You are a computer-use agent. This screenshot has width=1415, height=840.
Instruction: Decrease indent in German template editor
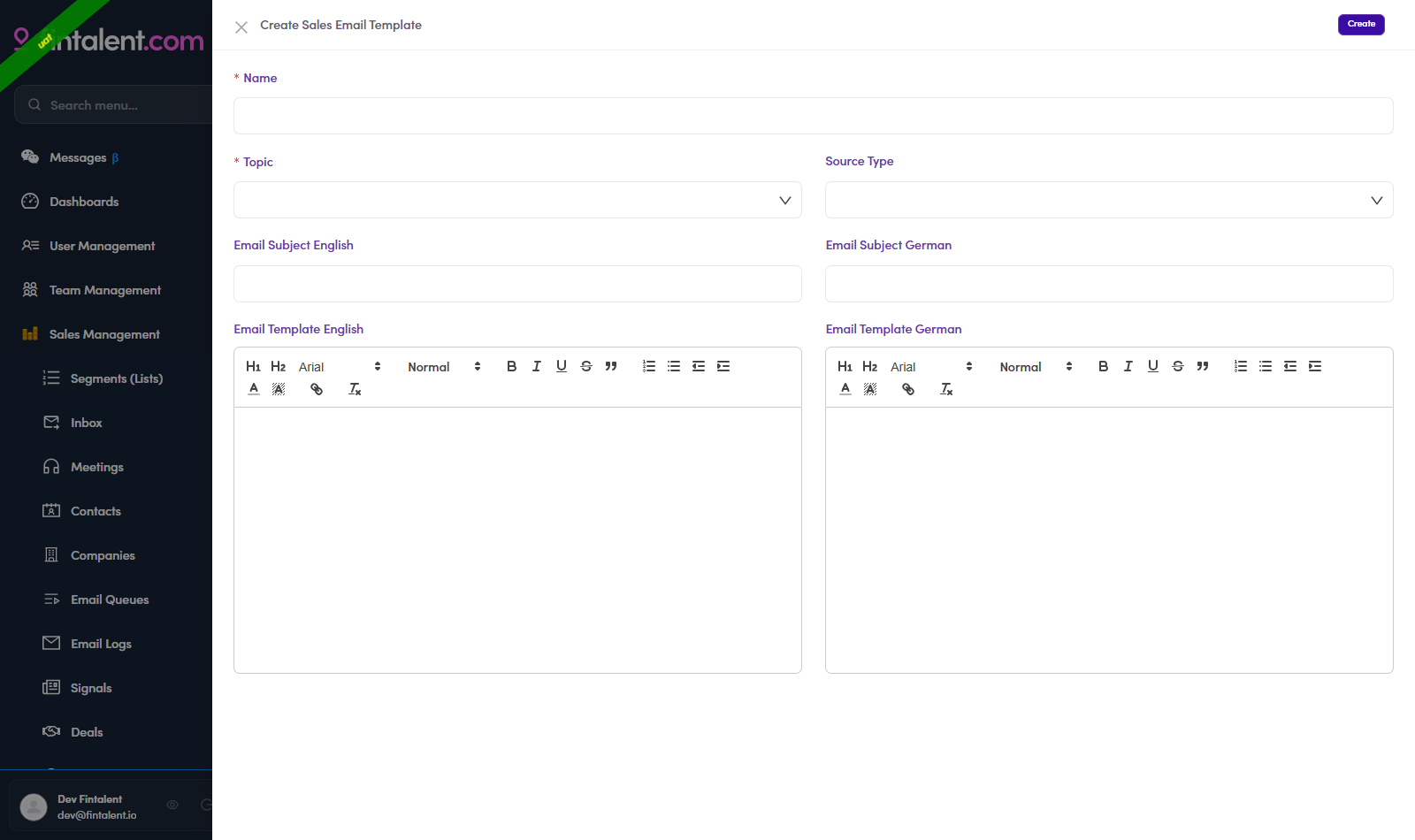tap(1290, 366)
